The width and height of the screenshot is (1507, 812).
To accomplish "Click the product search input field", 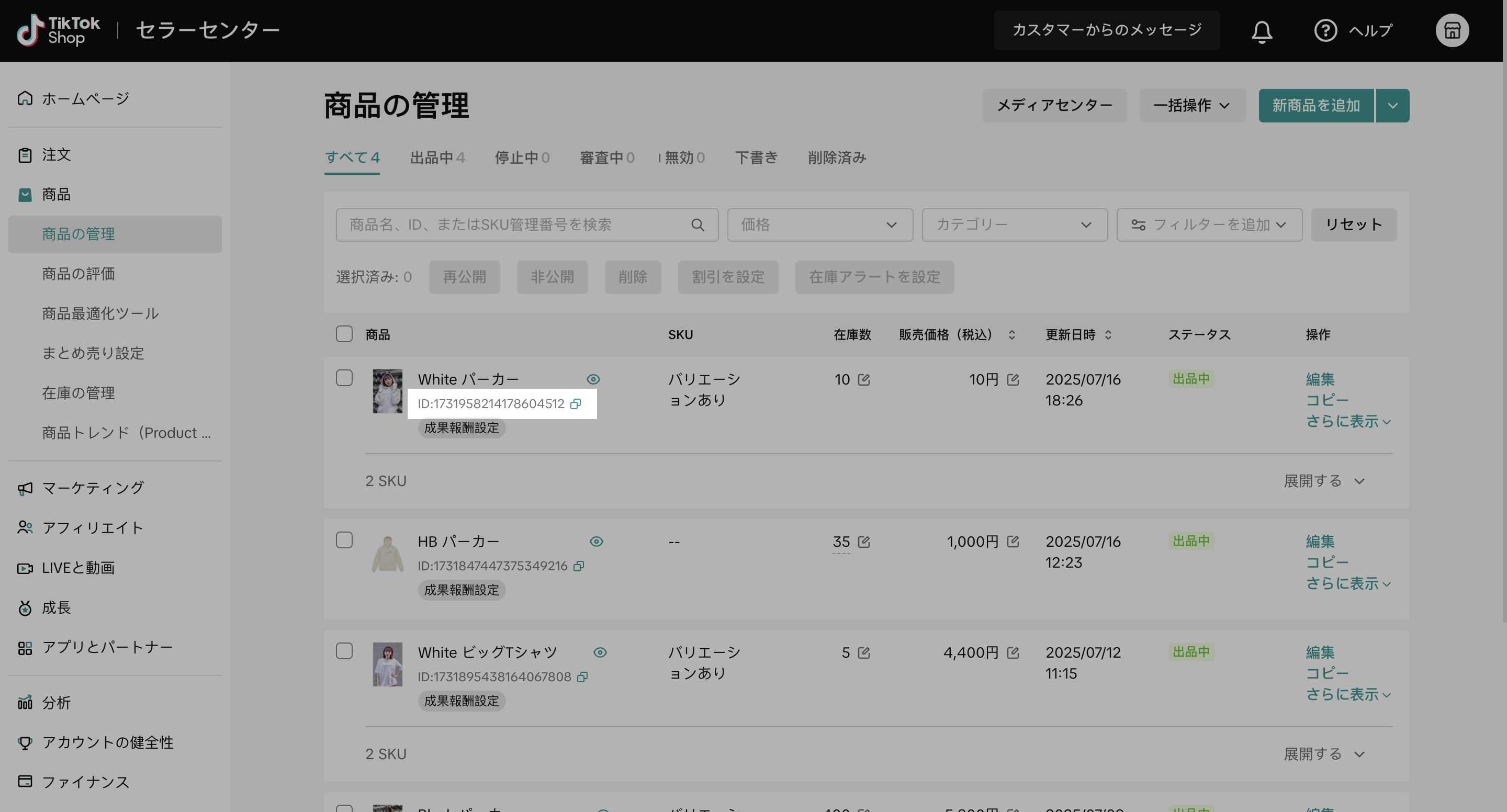I will tap(515, 224).
